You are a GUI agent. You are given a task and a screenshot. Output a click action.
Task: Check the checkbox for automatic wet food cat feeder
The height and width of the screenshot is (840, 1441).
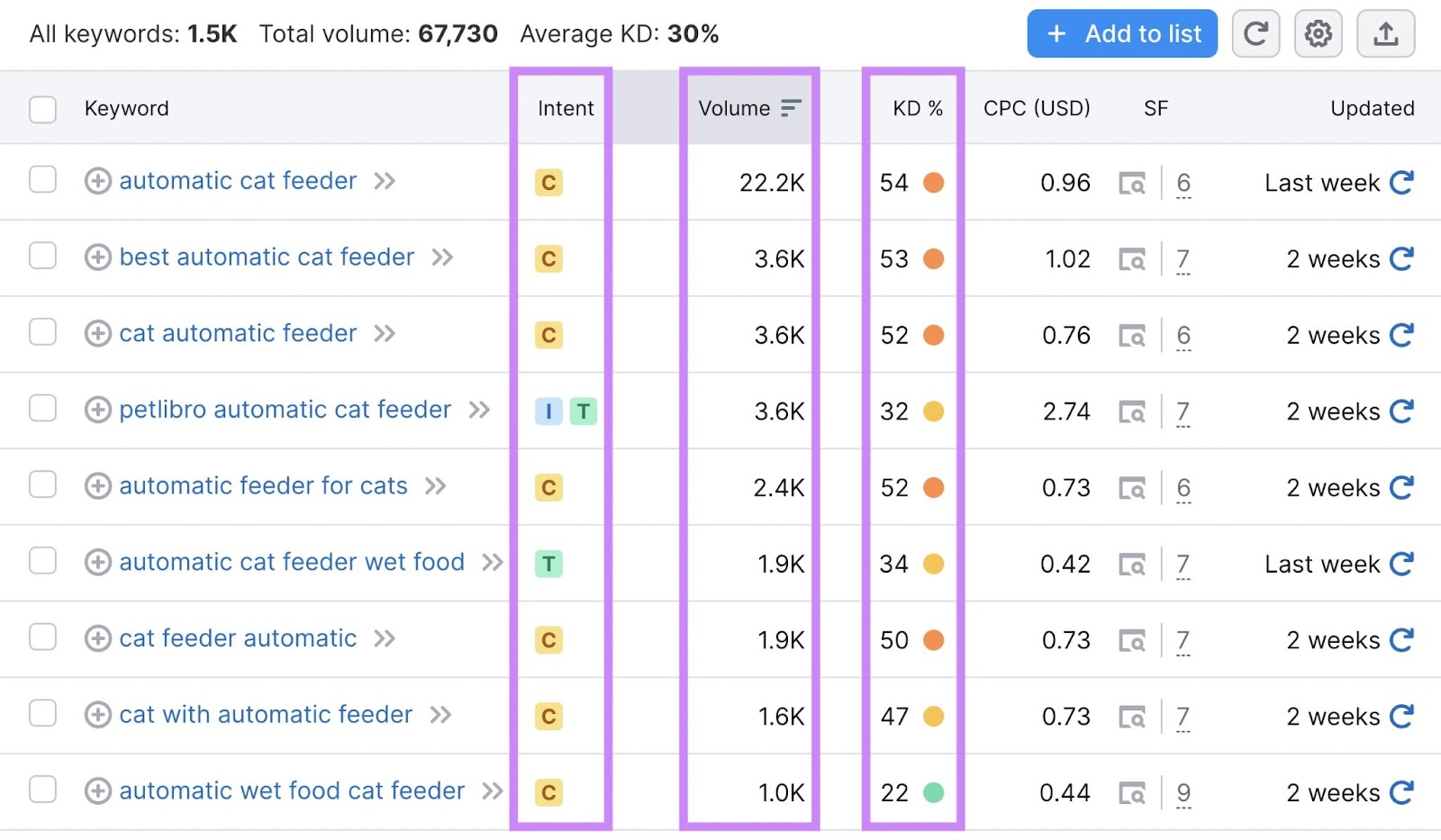[x=42, y=791]
